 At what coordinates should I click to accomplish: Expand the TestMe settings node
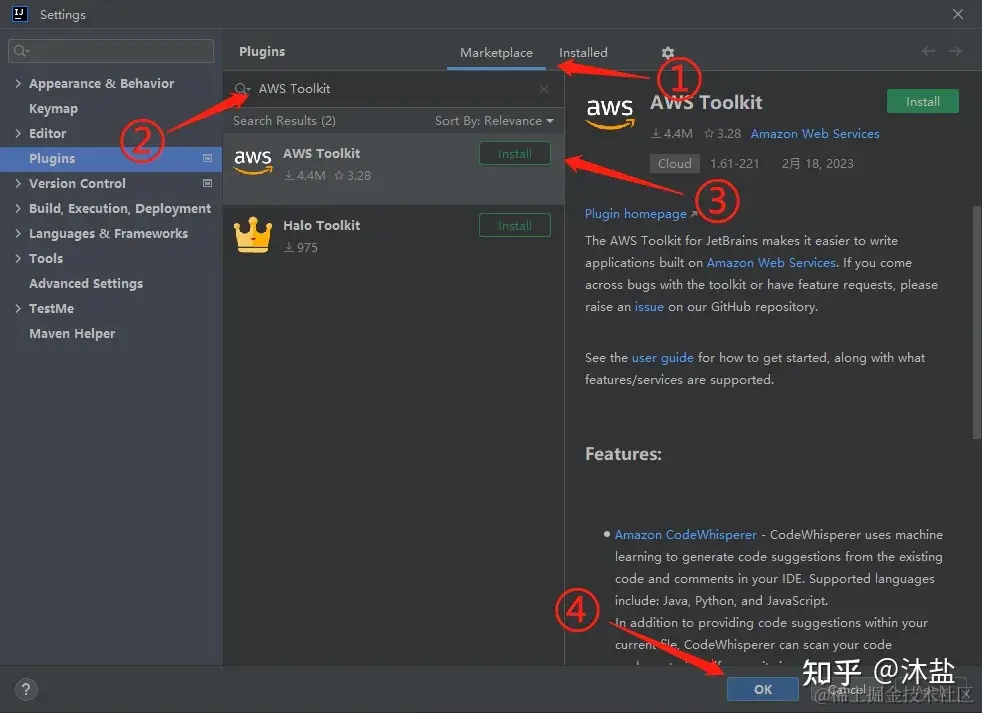tap(18, 308)
